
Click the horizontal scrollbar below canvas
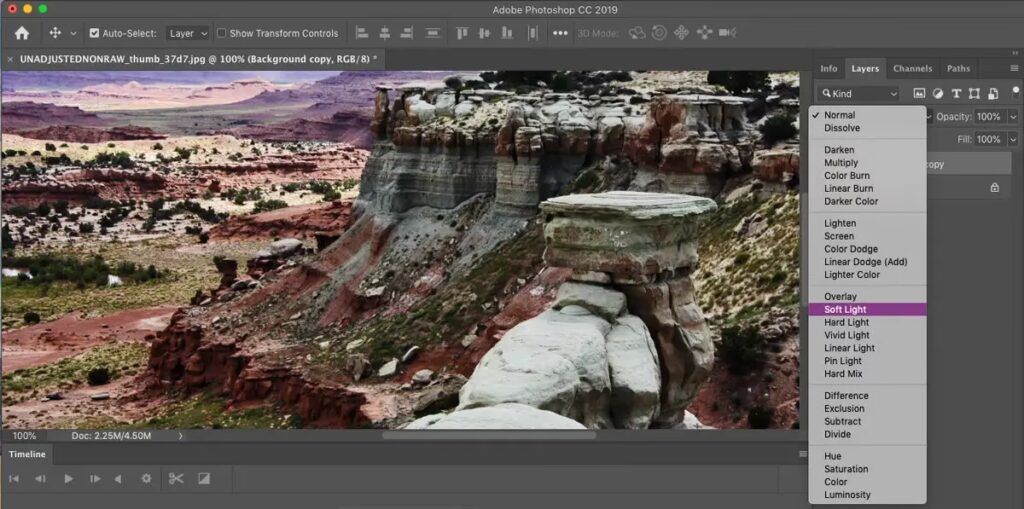pyautogui.click(x=489, y=435)
